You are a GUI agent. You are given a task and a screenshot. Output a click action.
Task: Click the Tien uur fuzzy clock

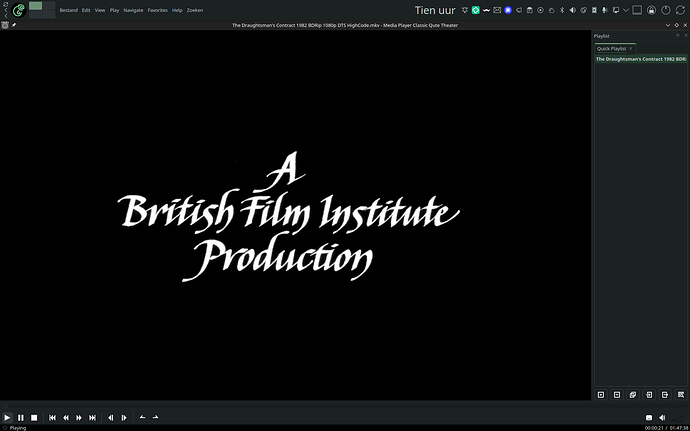[435, 10]
